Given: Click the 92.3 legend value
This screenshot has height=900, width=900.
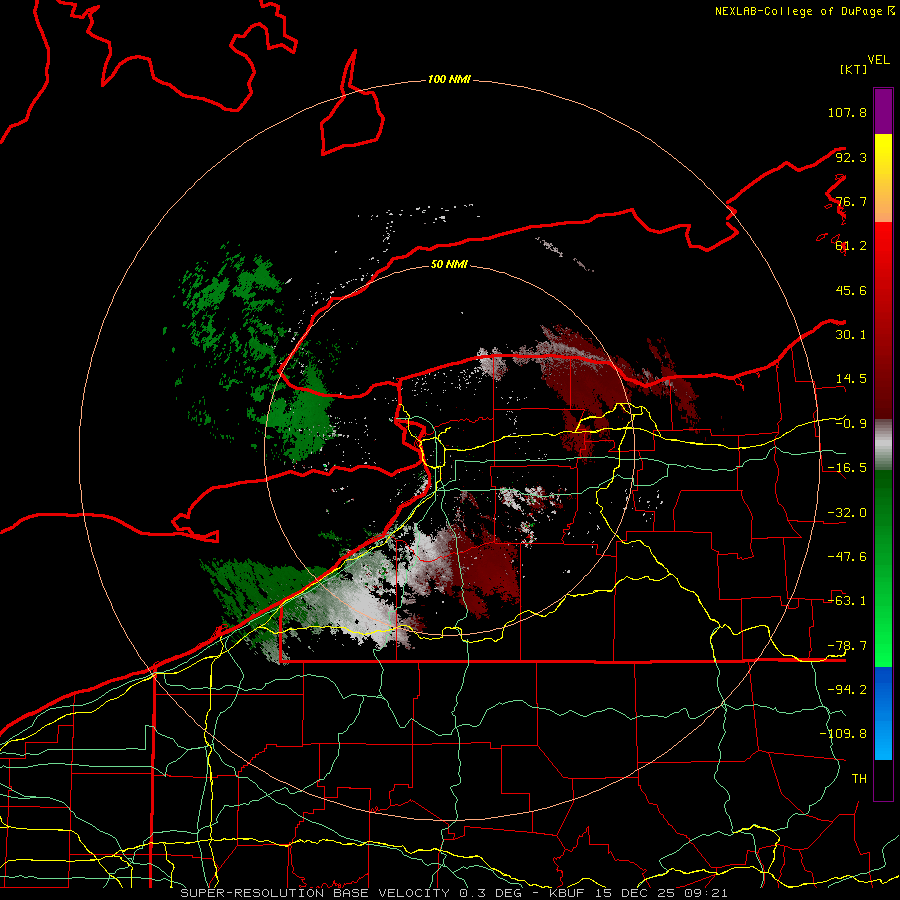Looking at the screenshot, I should [x=851, y=157].
